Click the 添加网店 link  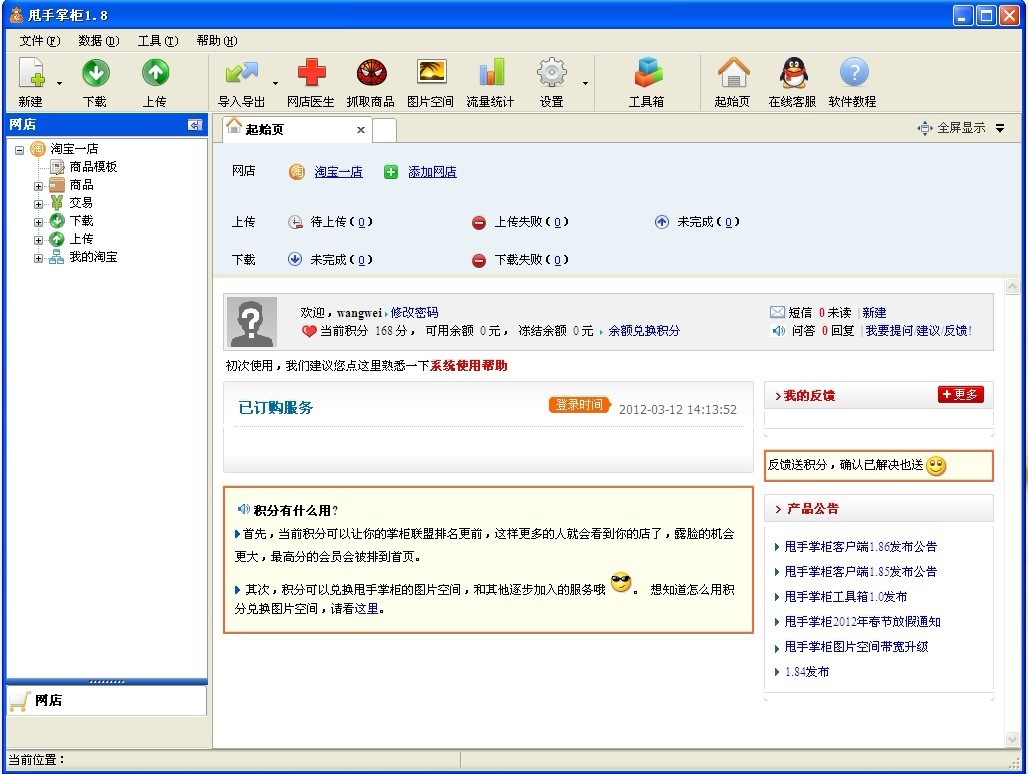(x=432, y=172)
